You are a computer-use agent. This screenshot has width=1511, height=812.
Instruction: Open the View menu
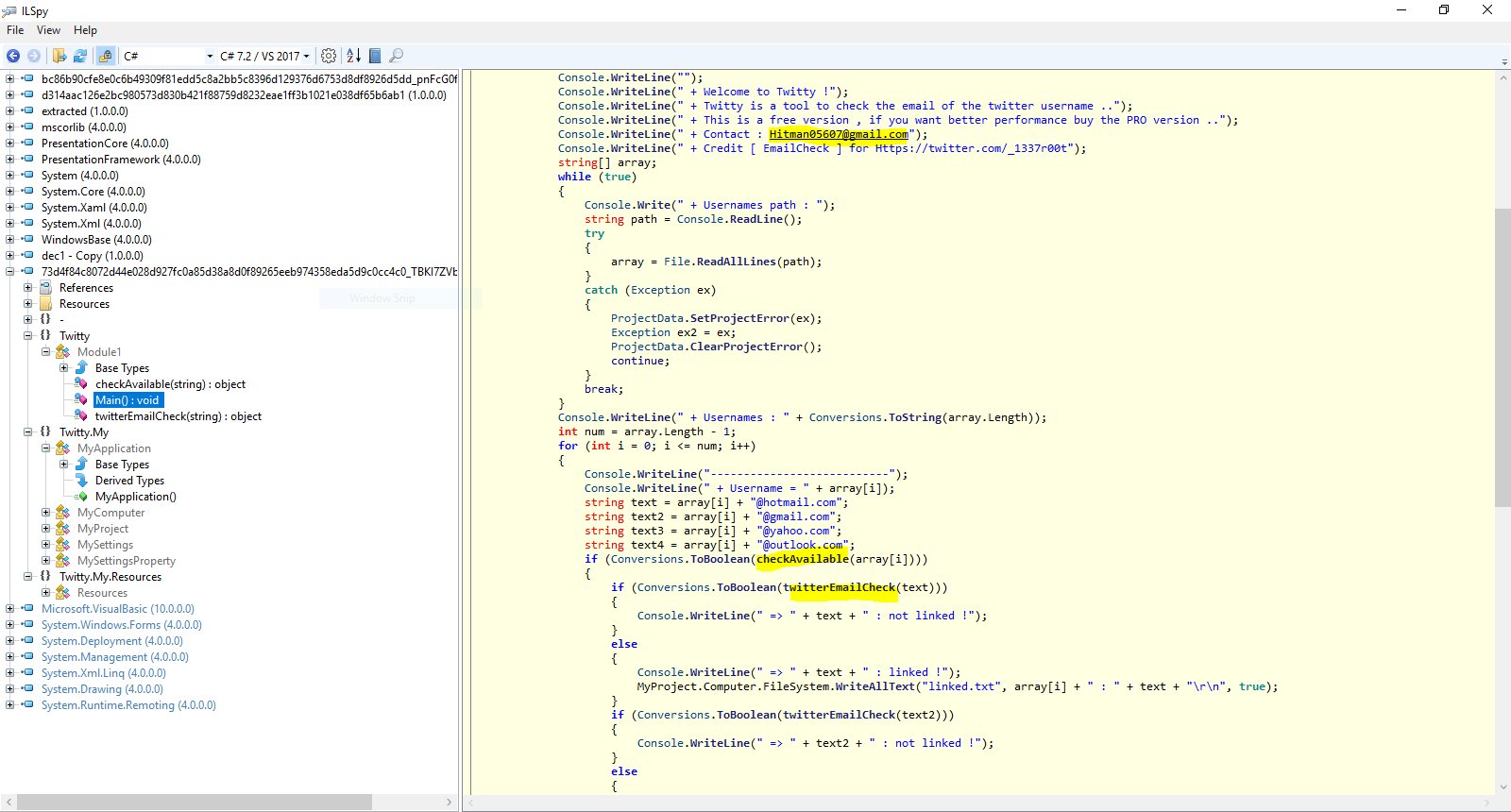(x=48, y=30)
